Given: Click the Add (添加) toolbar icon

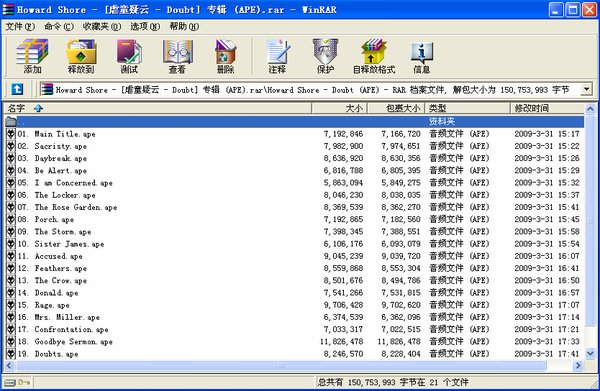Looking at the screenshot, I should click(32, 56).
